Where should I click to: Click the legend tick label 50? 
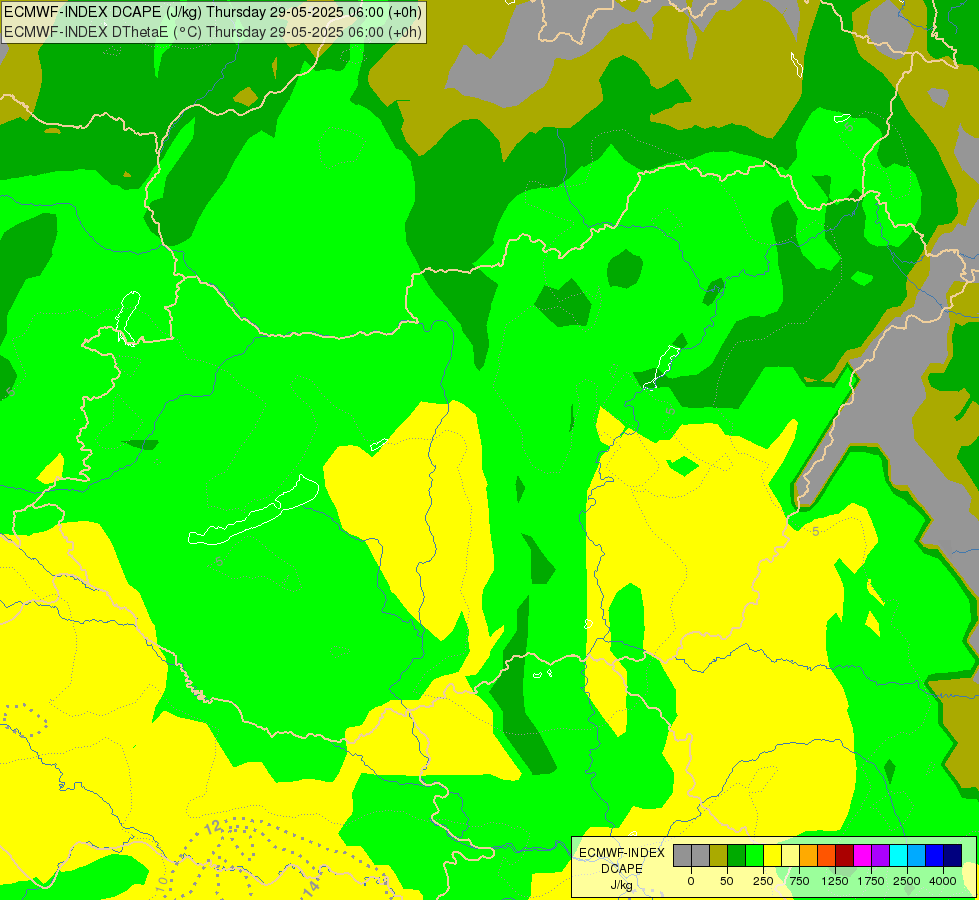pyautogui.click(x=727, y=881)
